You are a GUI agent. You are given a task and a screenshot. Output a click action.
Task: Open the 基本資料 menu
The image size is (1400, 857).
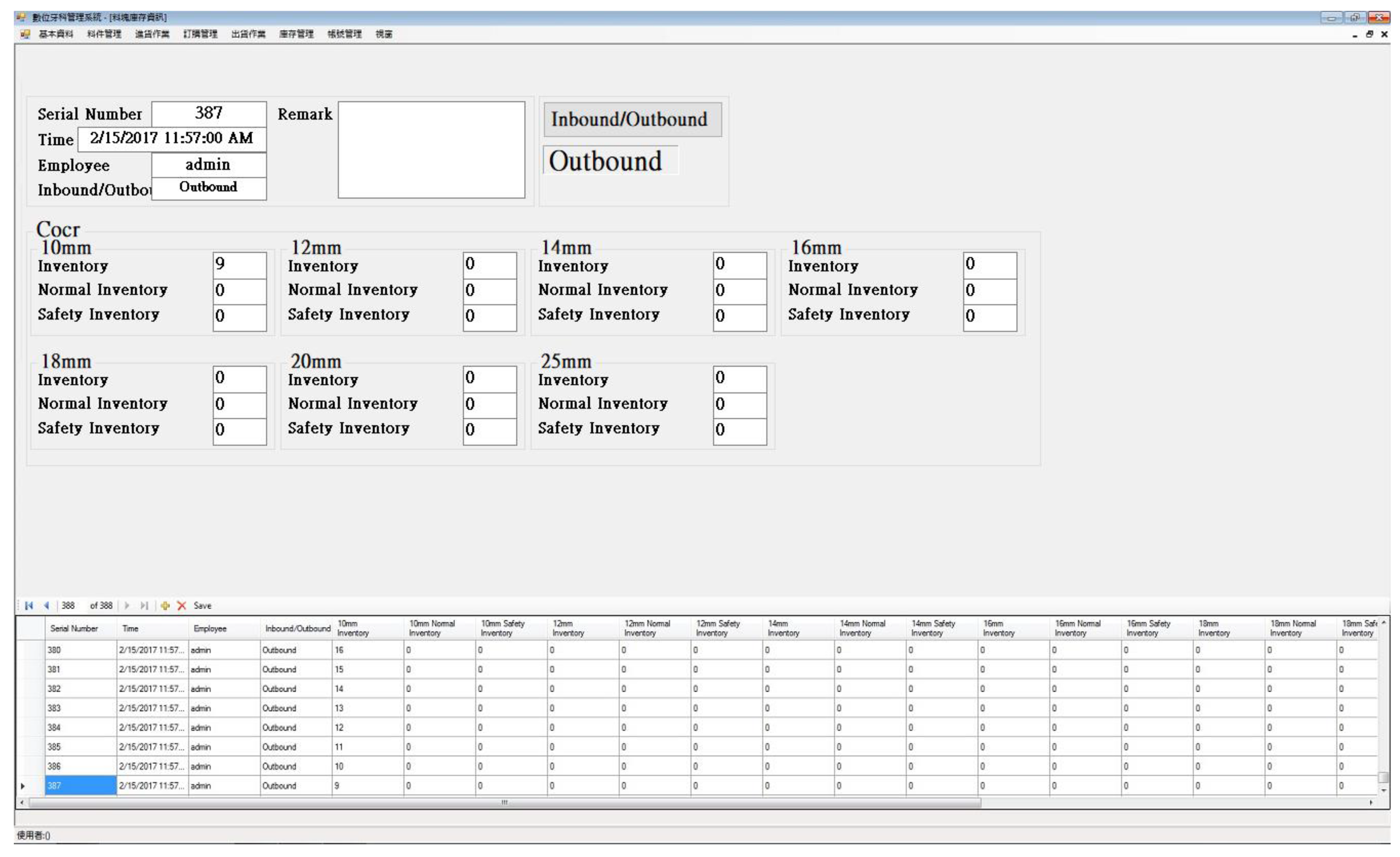pos(56,34)
